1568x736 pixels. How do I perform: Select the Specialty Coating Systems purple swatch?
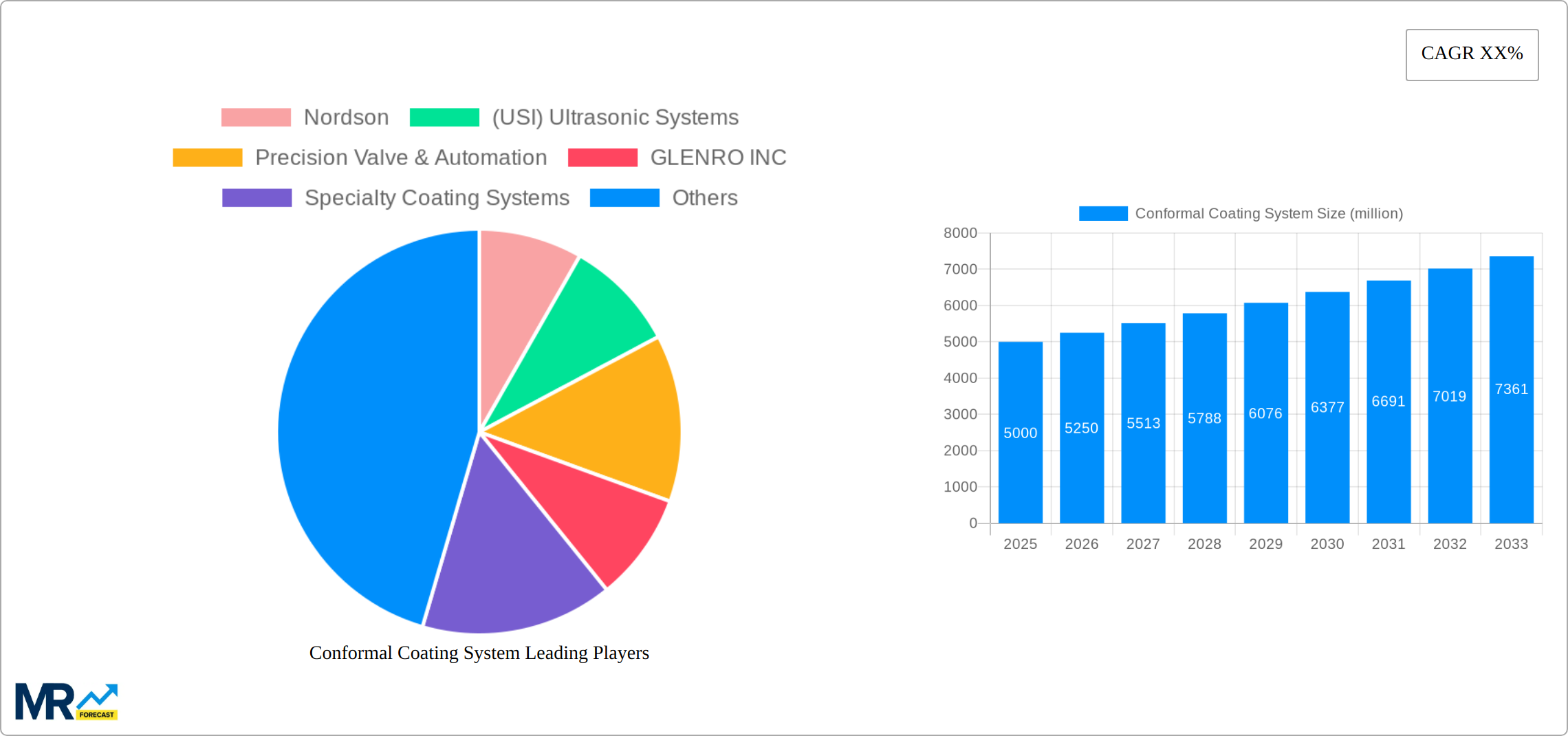[256, 198]
